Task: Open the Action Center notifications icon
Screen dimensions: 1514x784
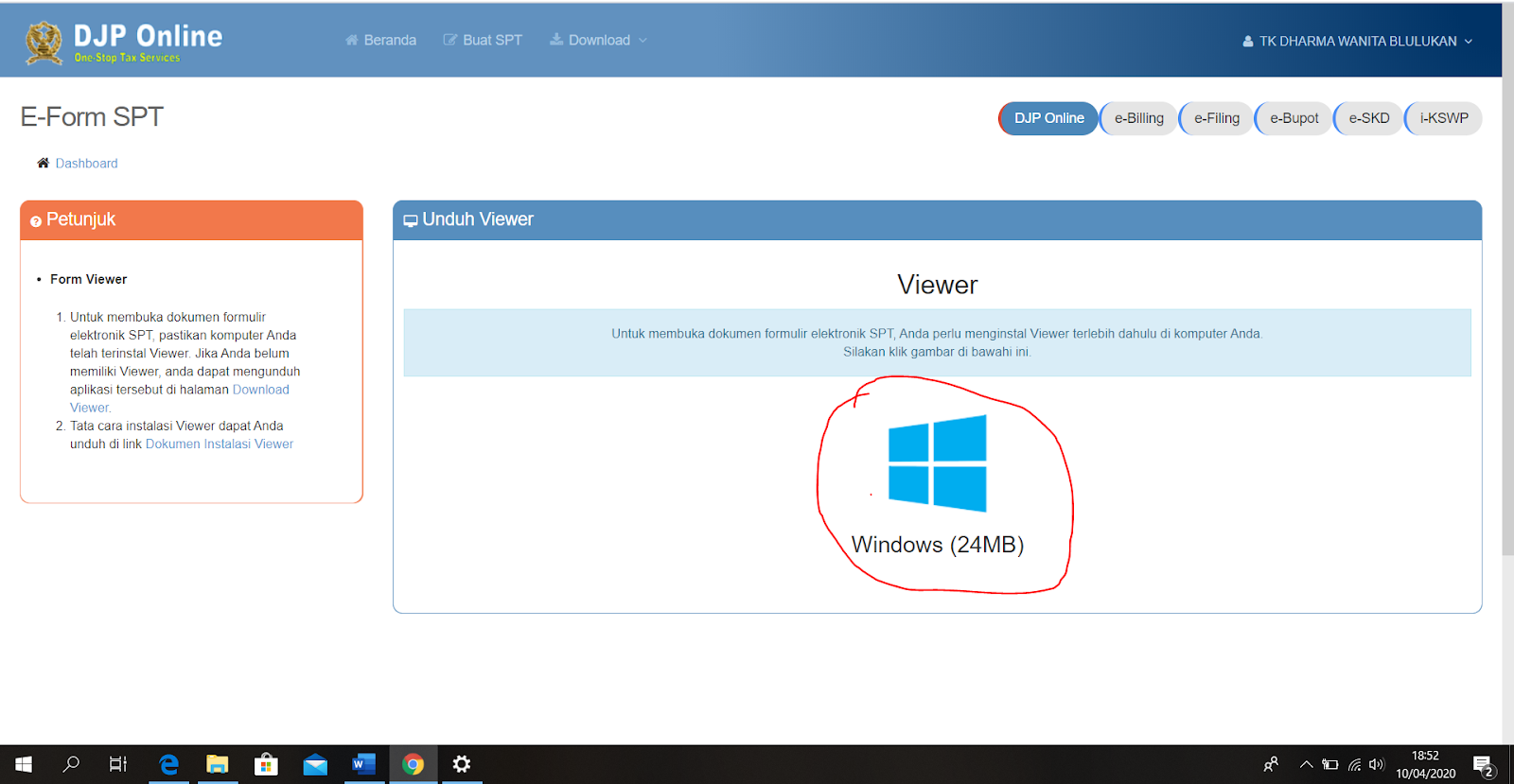Action: pos(1484,765)
